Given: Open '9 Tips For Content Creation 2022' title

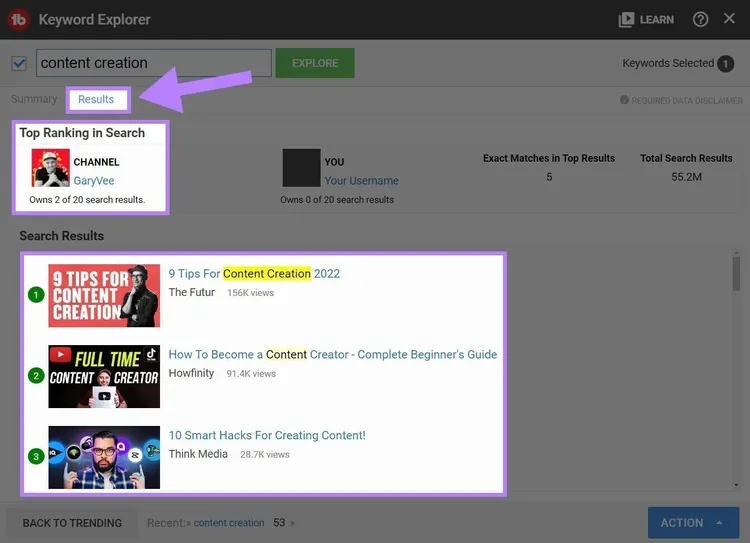Looking at the screenshot, I should coord(254,274).
